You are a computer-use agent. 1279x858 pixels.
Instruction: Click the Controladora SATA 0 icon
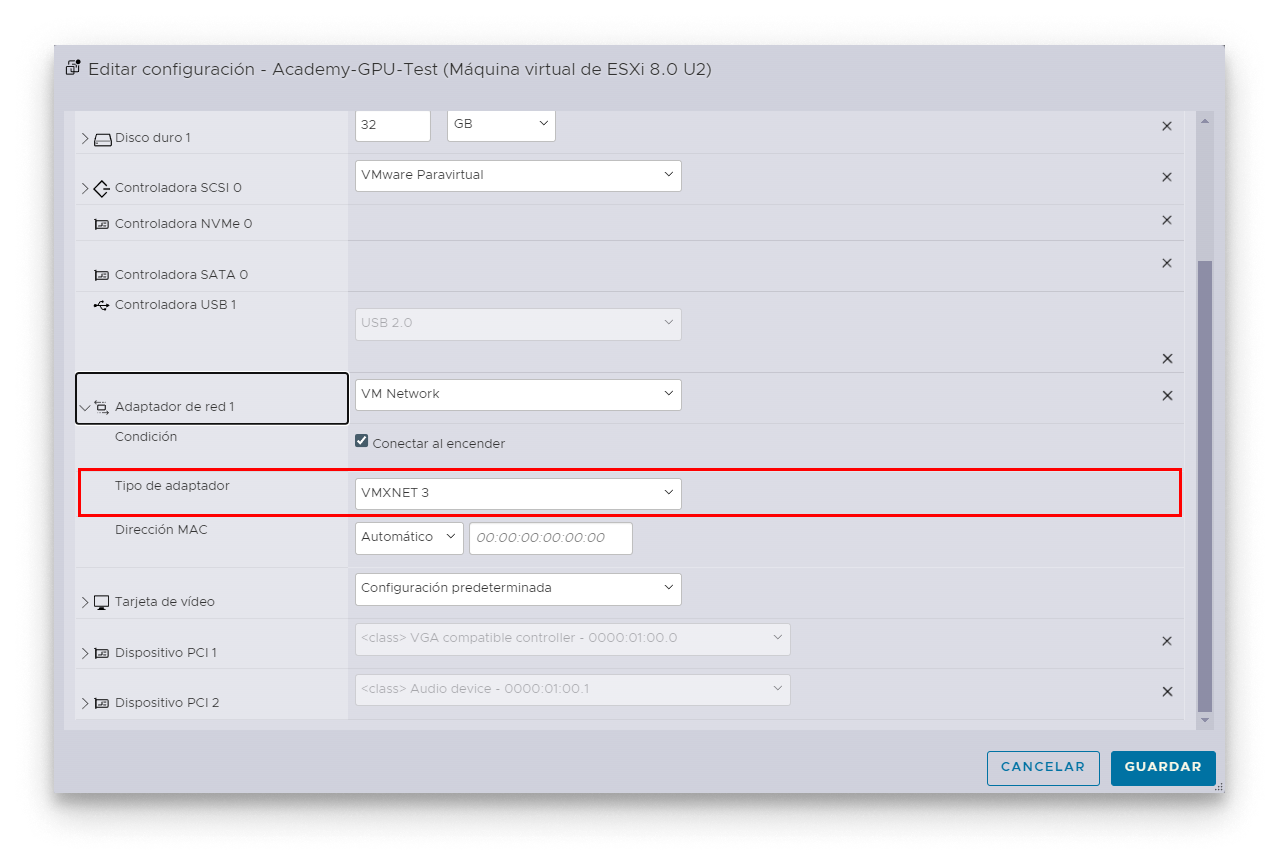coord(101,274)
